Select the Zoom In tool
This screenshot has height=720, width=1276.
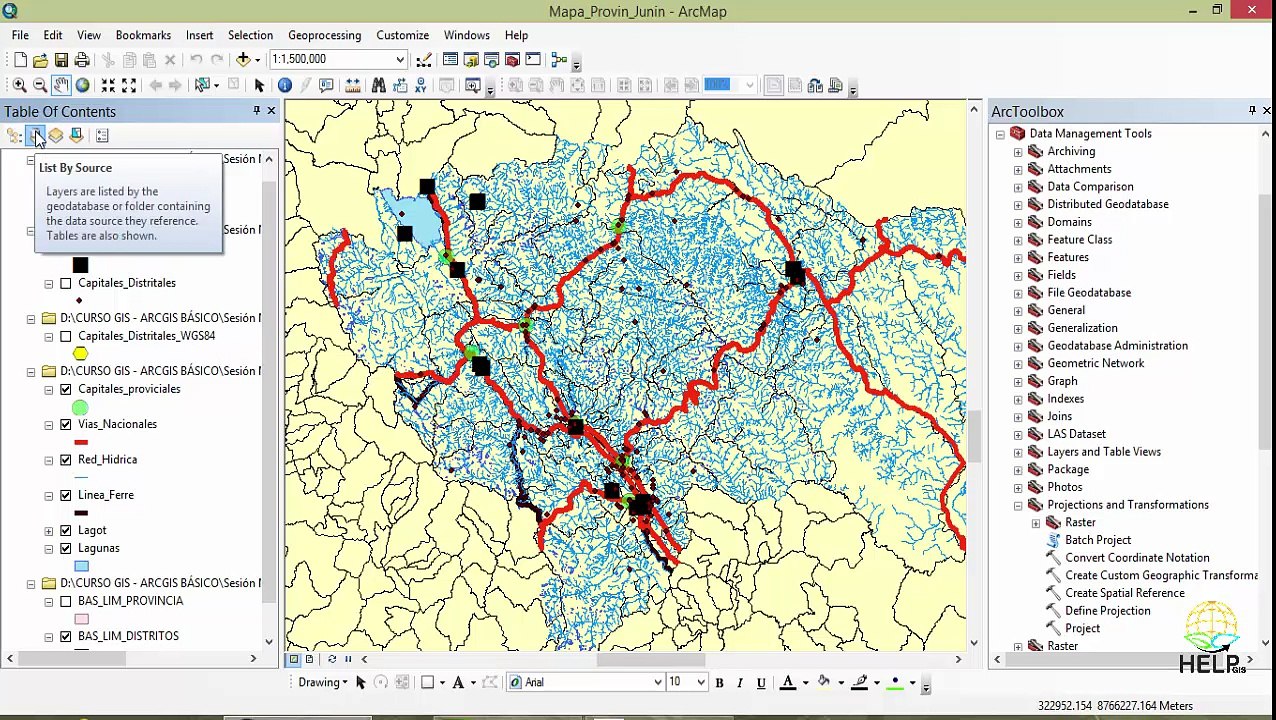click(x=19, y=86)
